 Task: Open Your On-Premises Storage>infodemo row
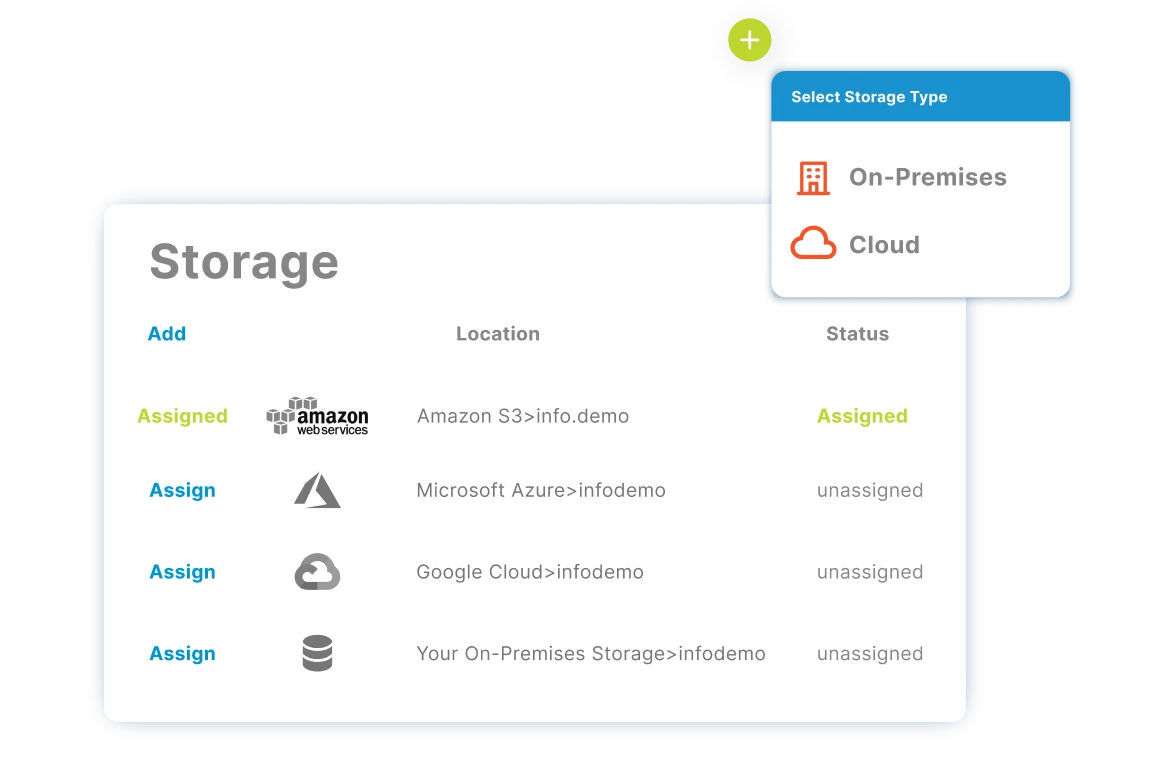click(x=591, y=654)
